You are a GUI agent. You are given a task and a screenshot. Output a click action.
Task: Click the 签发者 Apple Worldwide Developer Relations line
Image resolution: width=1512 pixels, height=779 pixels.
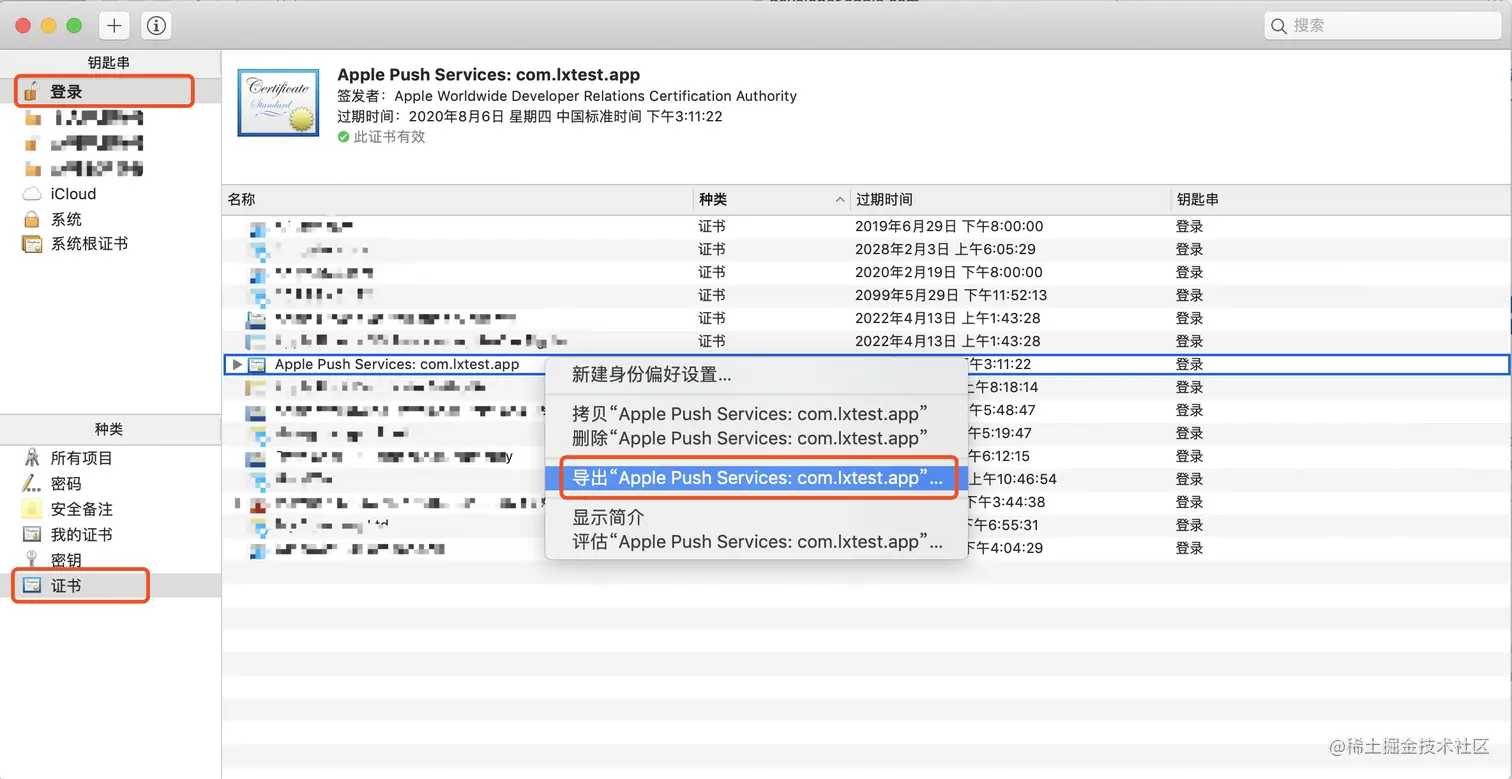(567, 96)
